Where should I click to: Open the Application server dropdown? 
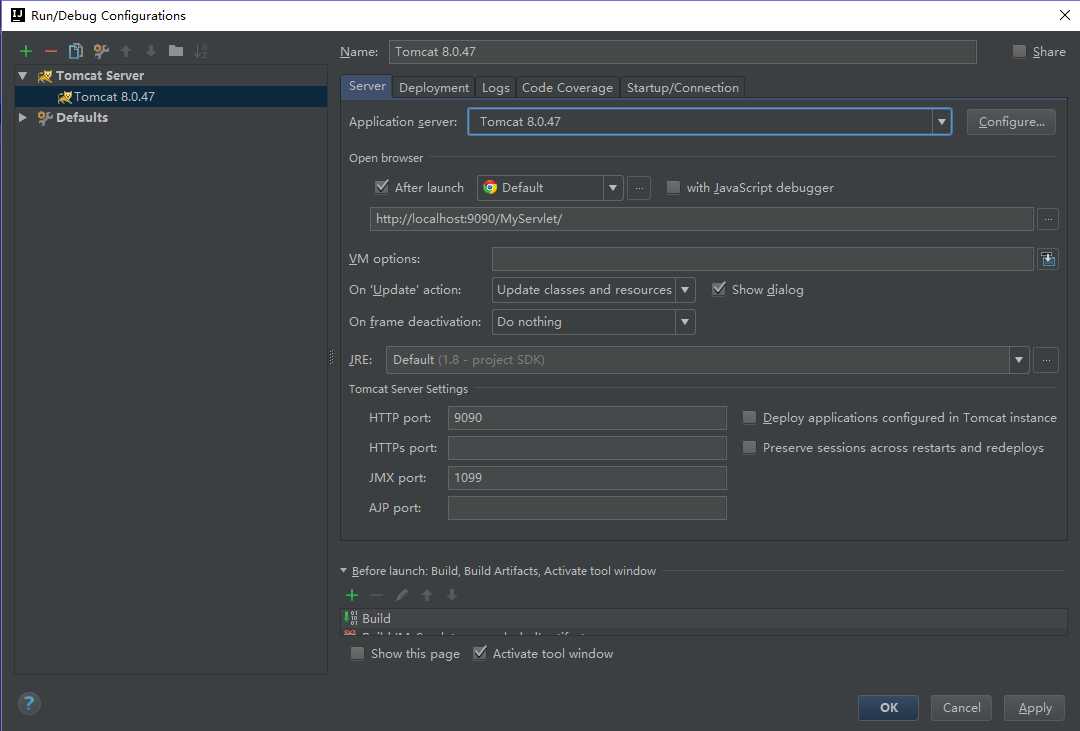point(941,122)
